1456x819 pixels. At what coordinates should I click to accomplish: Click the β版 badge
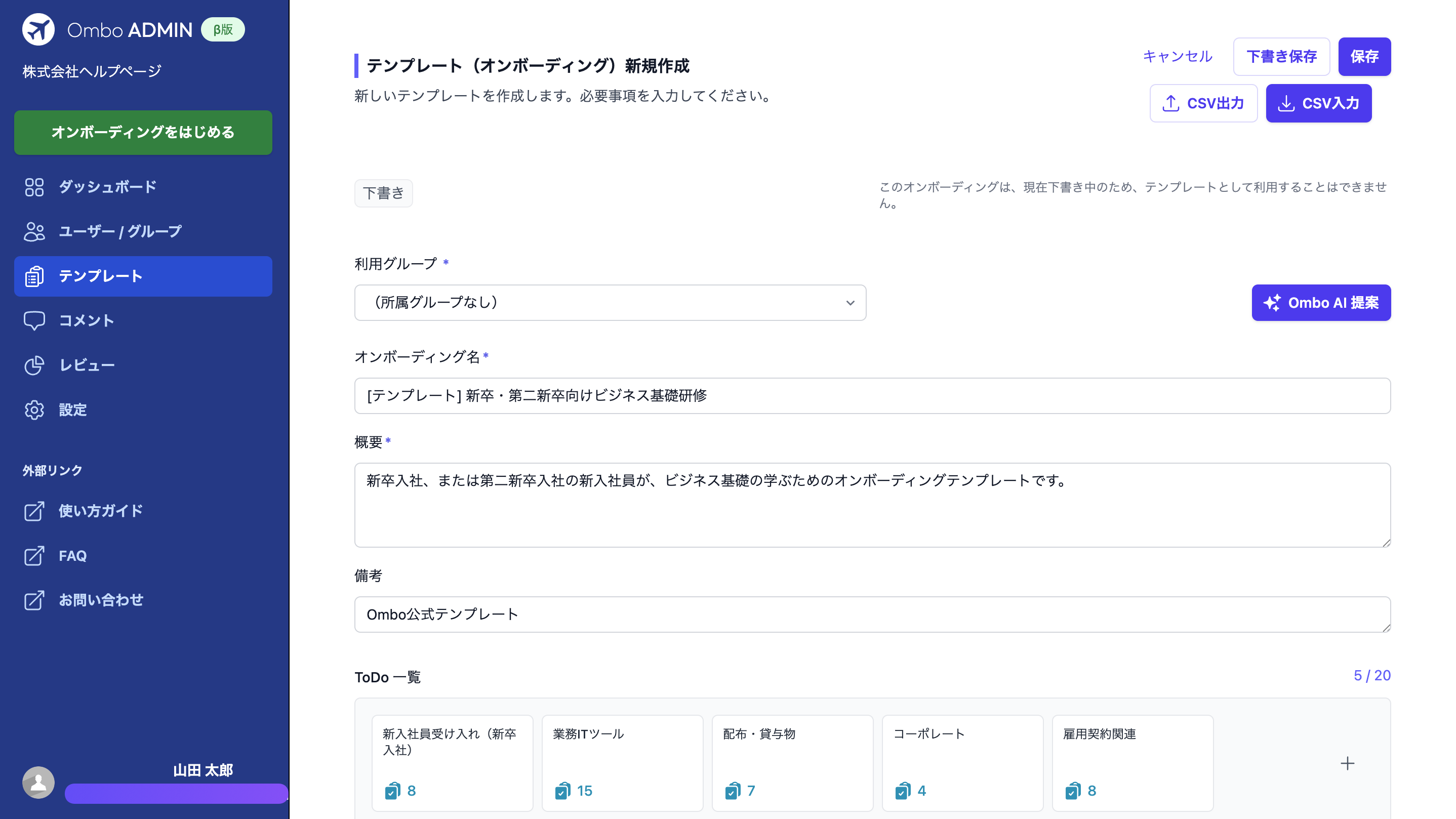click(223, 29)
